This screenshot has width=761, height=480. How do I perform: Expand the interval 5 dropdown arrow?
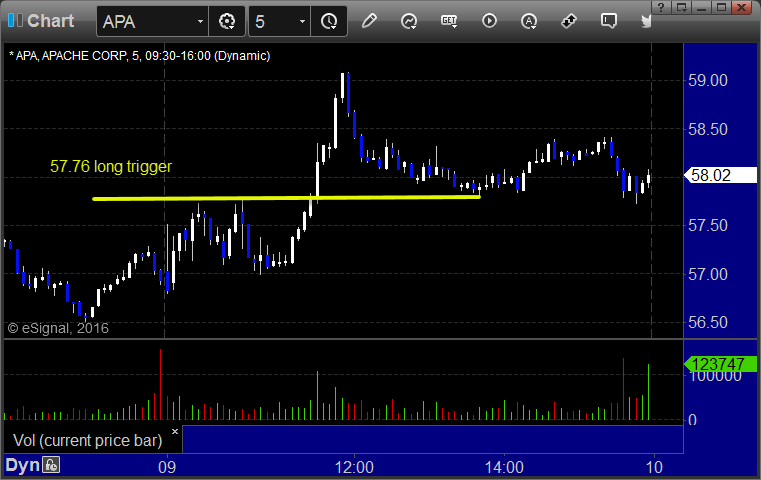302,21
